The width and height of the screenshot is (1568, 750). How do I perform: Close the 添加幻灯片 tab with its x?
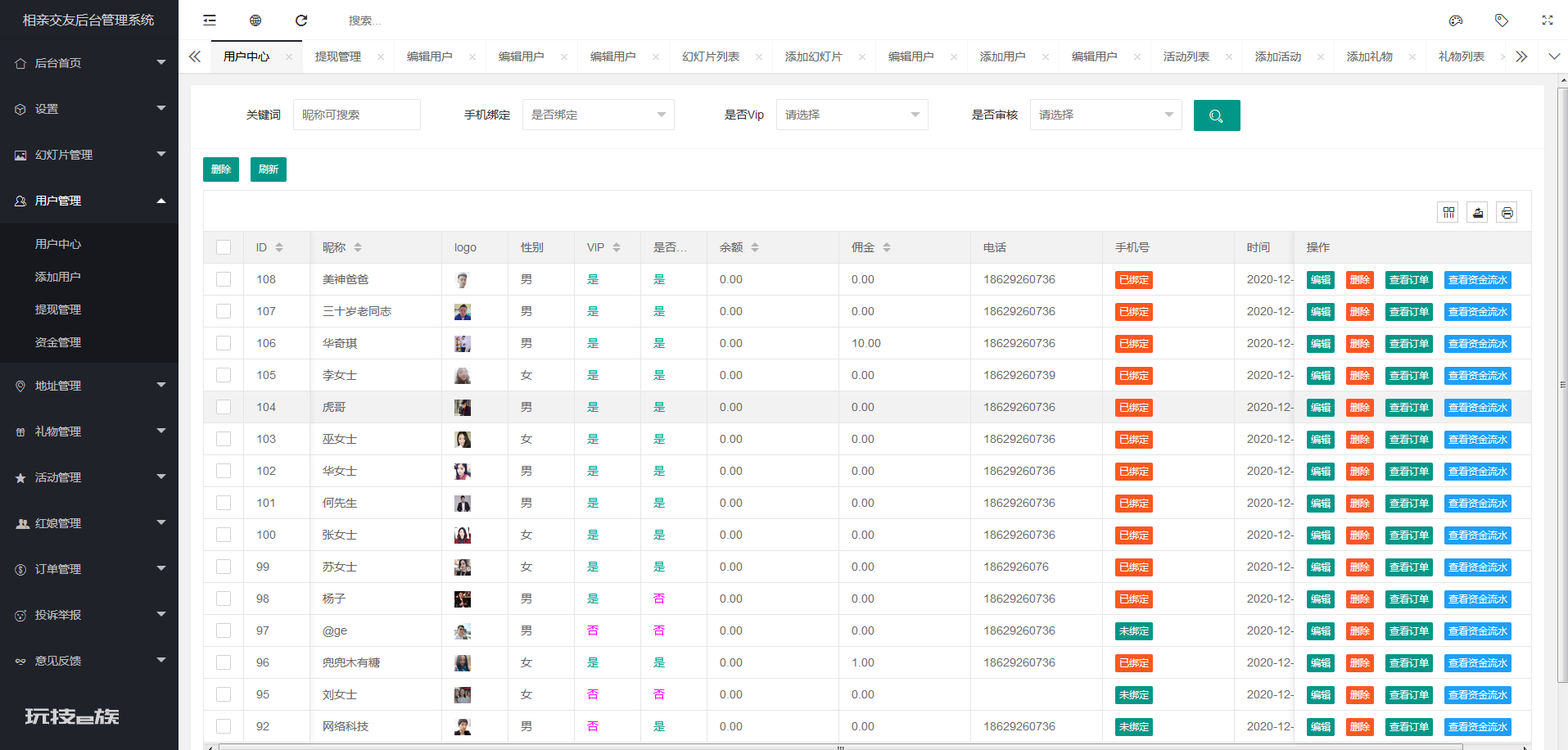click(x=862, y=56)
